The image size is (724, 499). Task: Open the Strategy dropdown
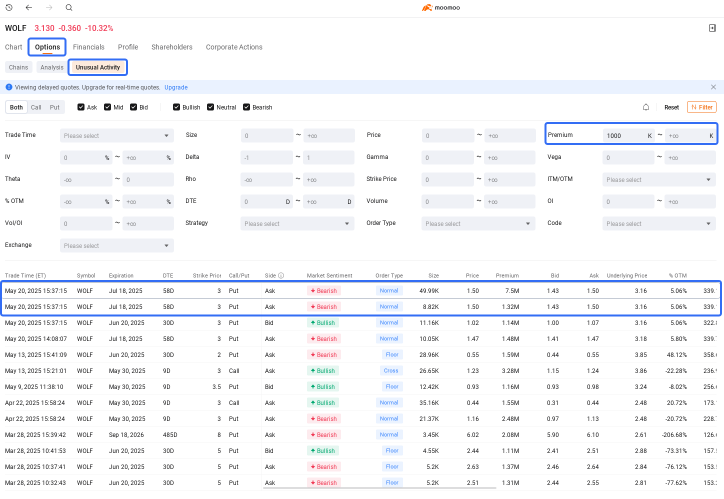[297, 223]
